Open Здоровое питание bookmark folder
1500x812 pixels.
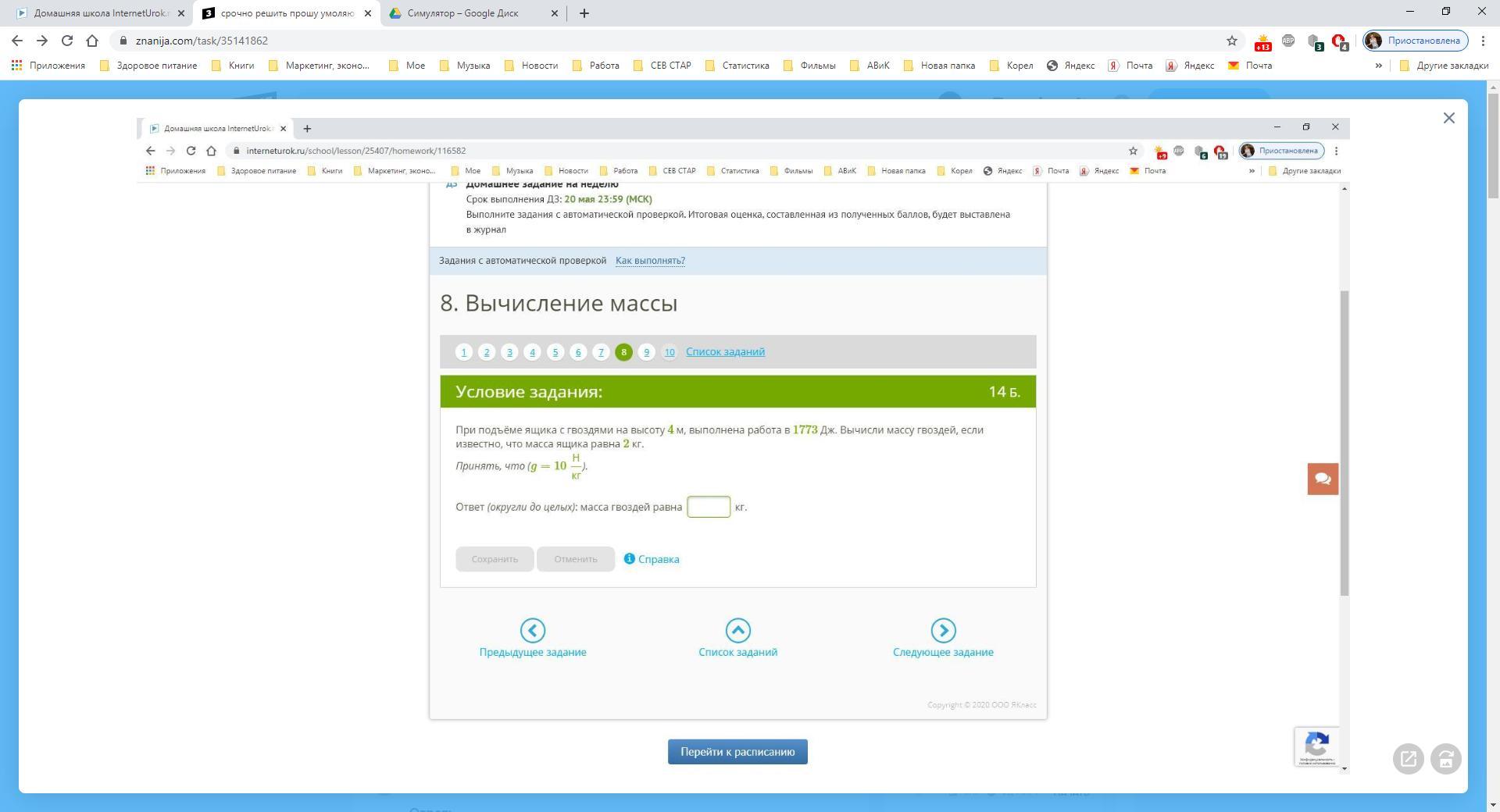(x=148, y=66)
